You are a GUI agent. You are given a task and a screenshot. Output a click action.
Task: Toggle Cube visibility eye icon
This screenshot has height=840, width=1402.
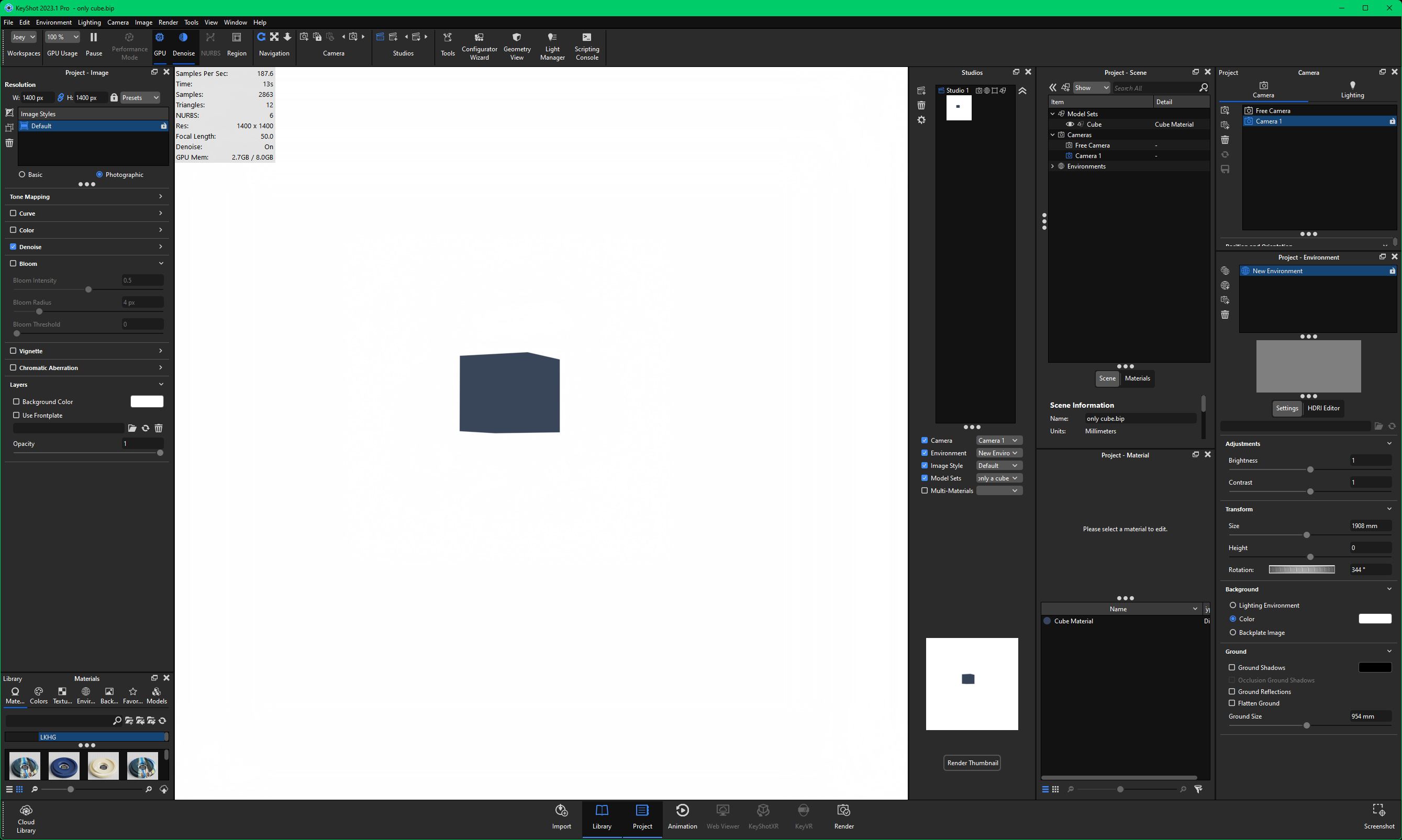click(1070, 125)
